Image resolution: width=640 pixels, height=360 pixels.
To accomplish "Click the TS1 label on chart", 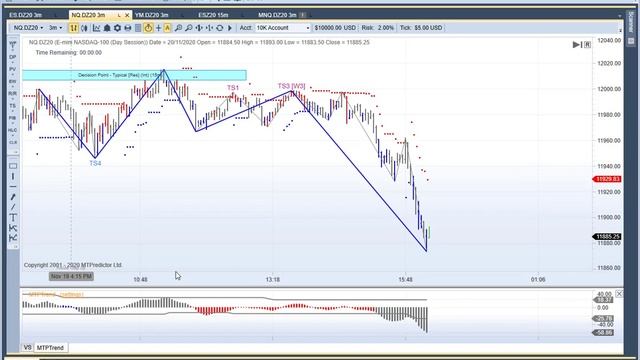I will [233, 88].
